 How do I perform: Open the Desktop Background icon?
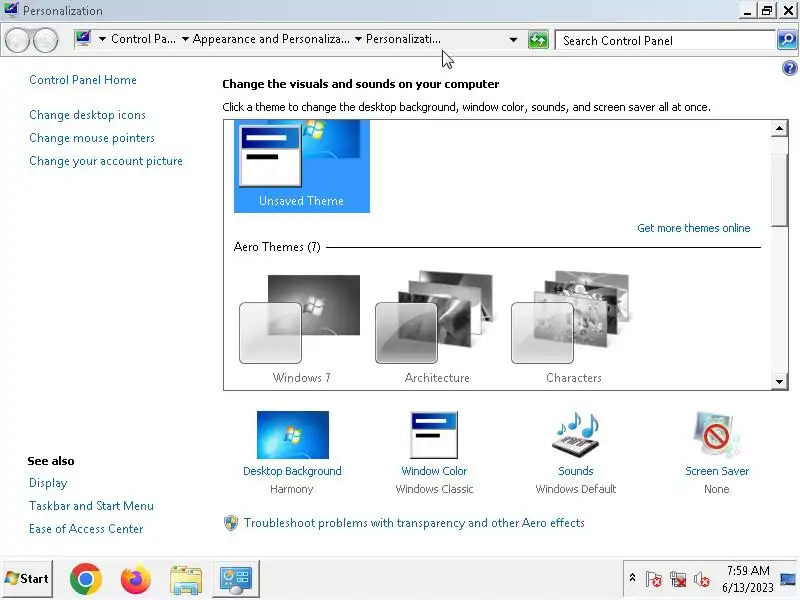tap(293, 435)
